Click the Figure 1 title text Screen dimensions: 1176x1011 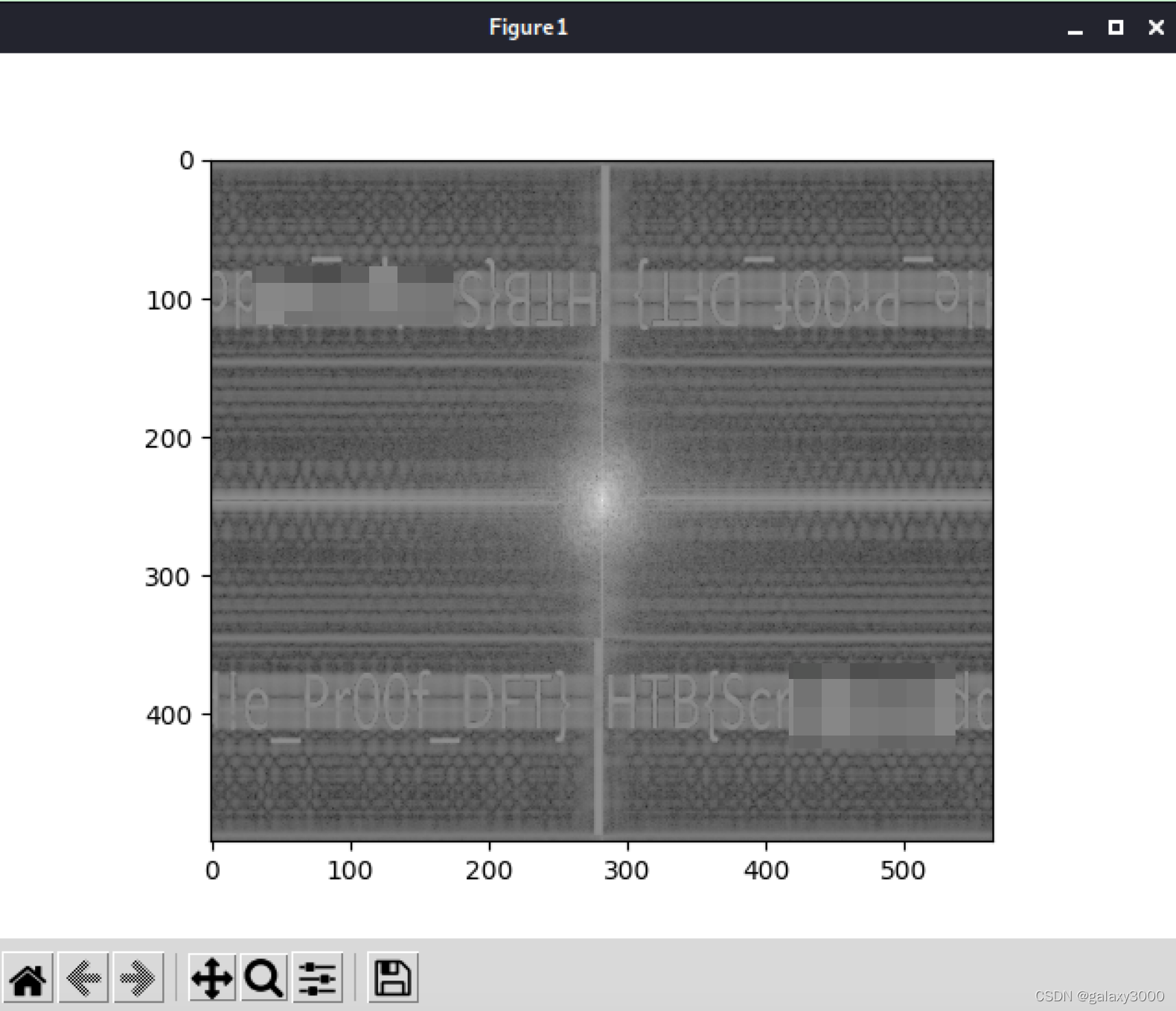tap(528, 28)
